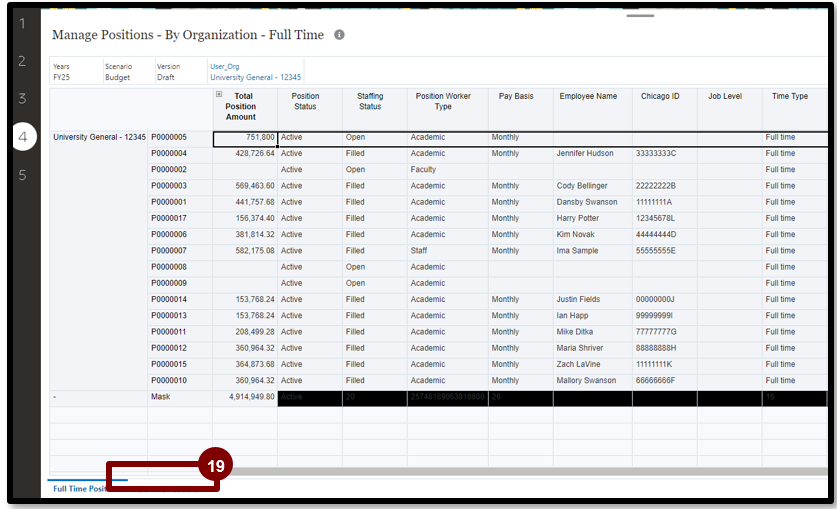
Task: Click the Years FY25 point-of-view field
Action: click(x=76, y=72)
